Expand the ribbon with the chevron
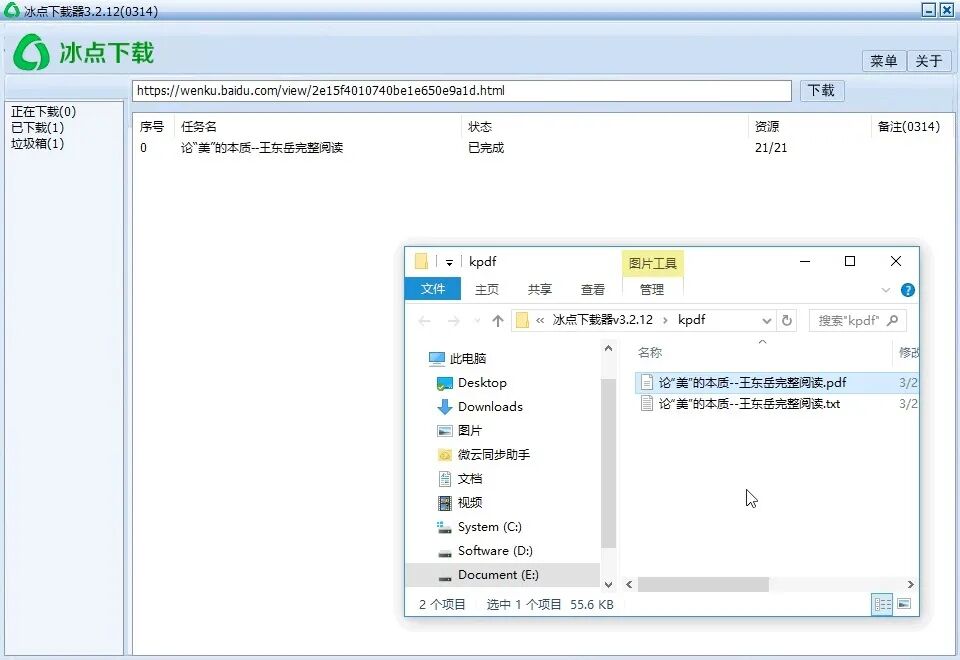Image resolution: width=960 pixels, height=660 pixels. pyautogui.click(x=885, y=290)
